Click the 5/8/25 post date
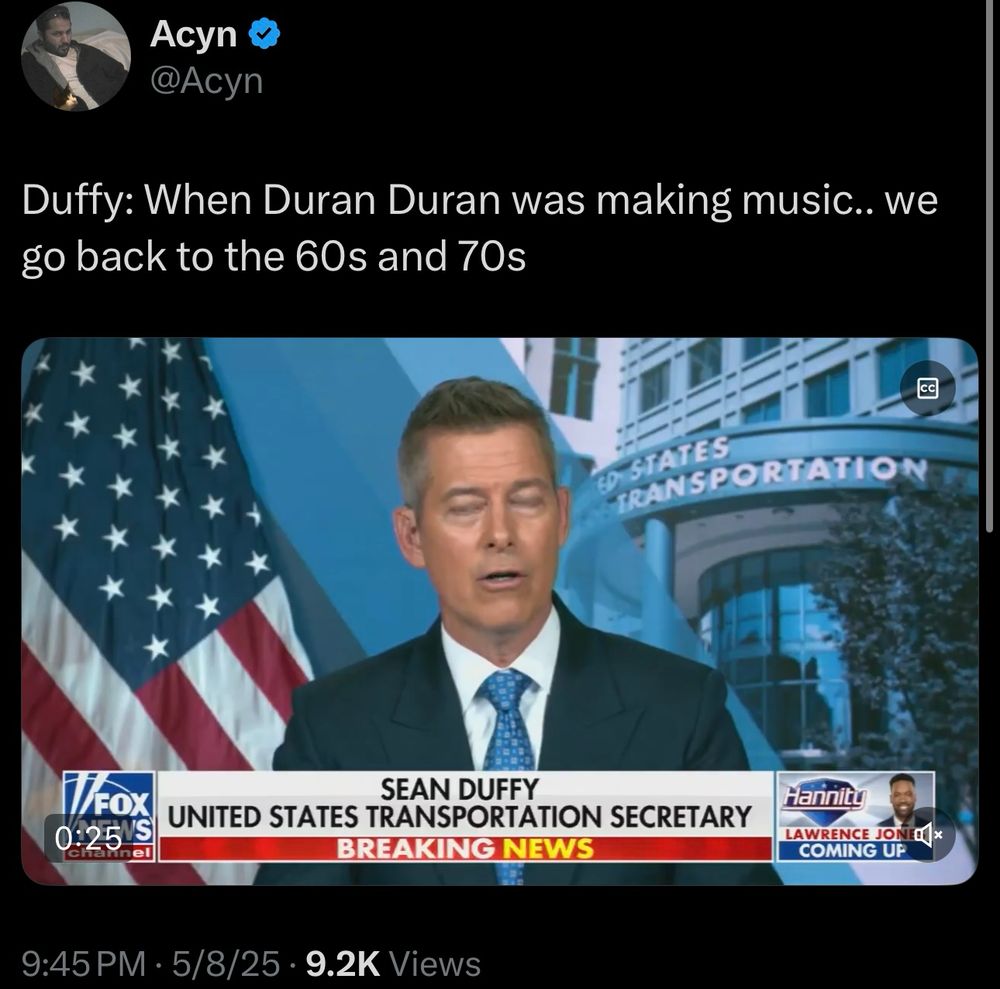The height and width of the screenshot is (989, 1000). pos(225,963)
